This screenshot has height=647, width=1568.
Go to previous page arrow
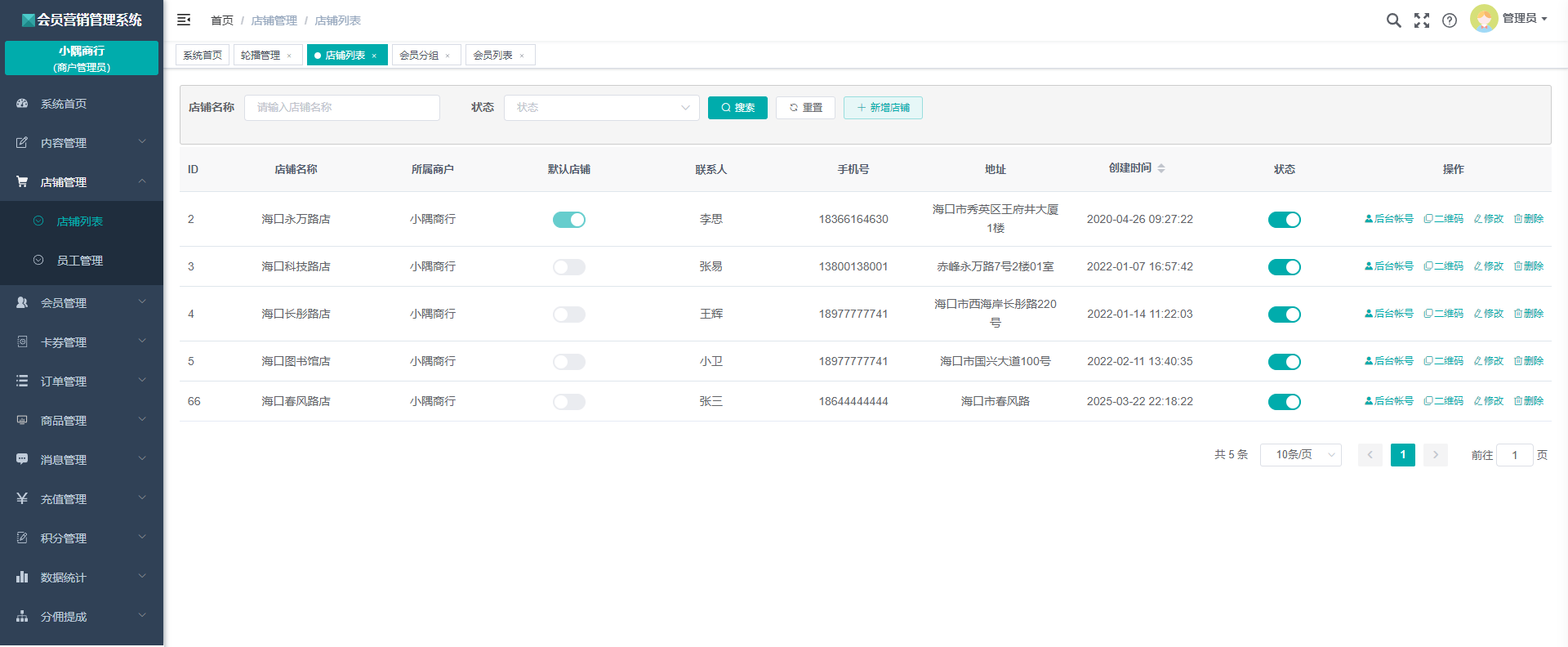point(1370,455)
